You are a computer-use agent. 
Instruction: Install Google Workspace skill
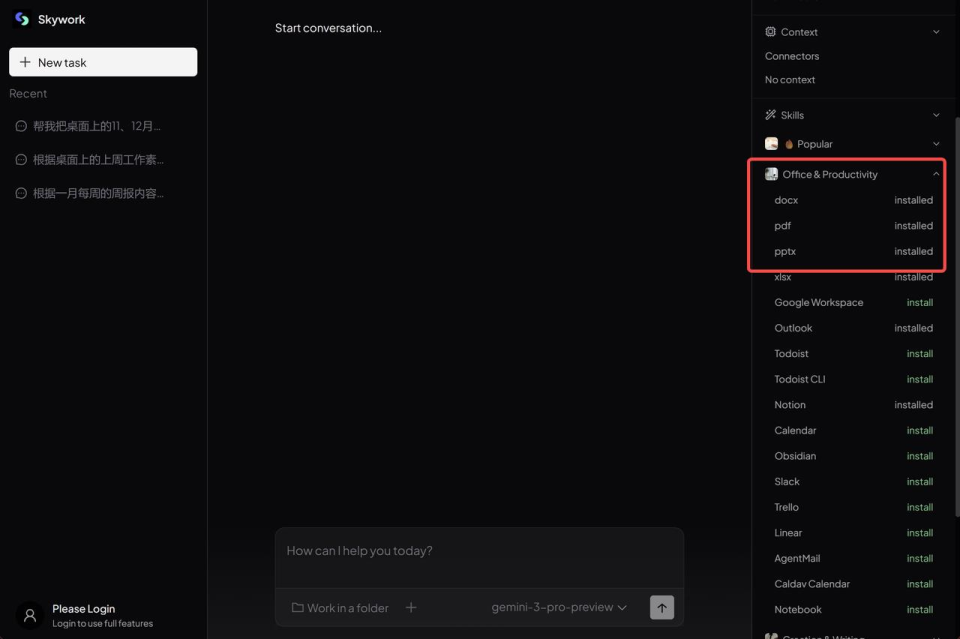click(920, 302)
